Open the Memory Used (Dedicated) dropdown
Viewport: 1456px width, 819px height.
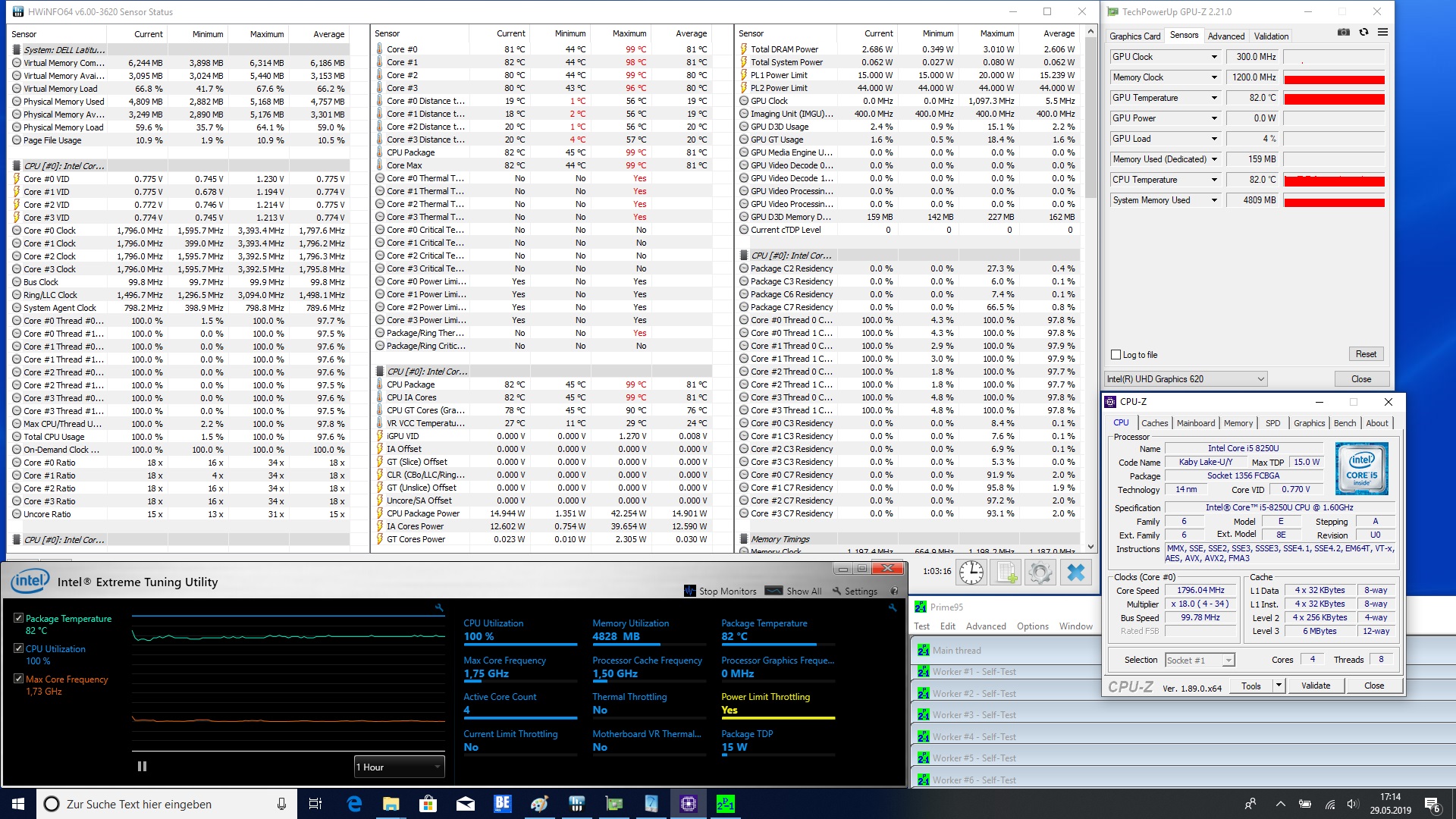[1214, 159]
